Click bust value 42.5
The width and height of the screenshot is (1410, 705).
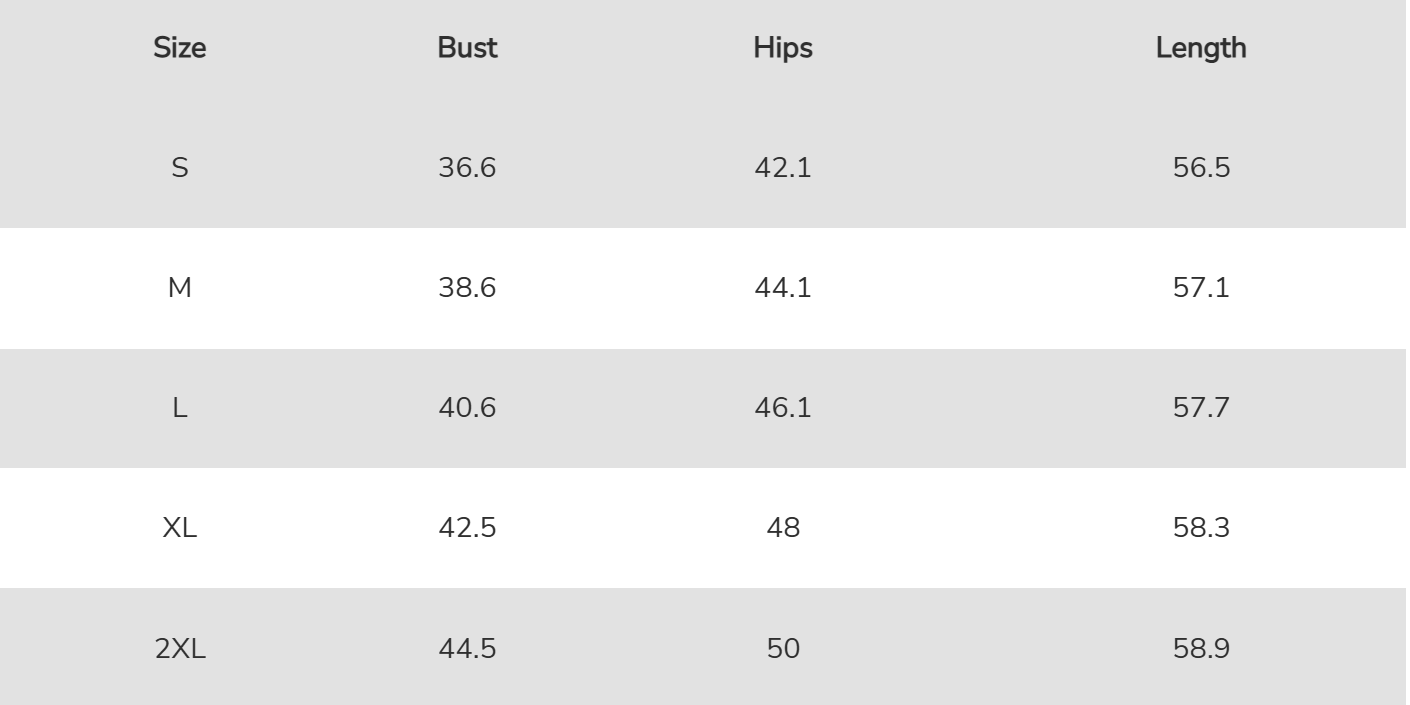tap(468, 528)
